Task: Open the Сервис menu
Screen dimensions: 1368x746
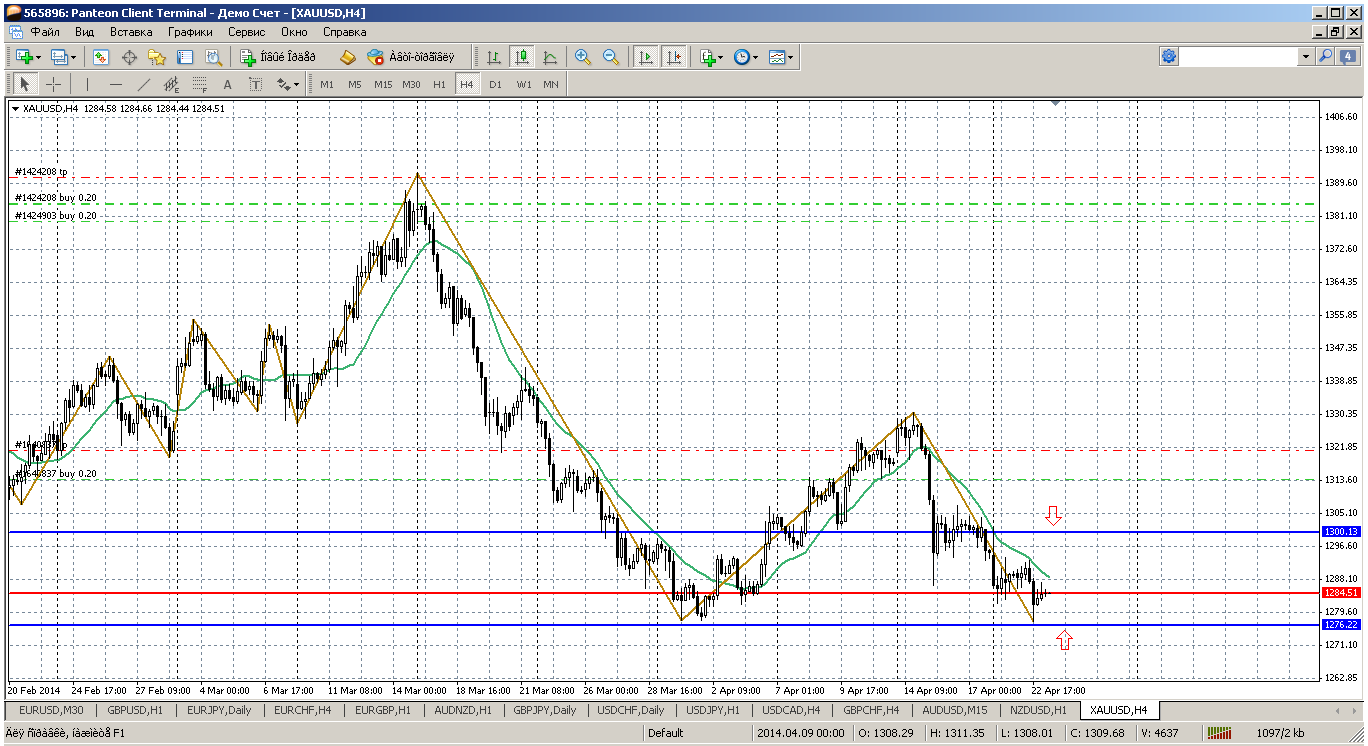Action: pos(246,32)
